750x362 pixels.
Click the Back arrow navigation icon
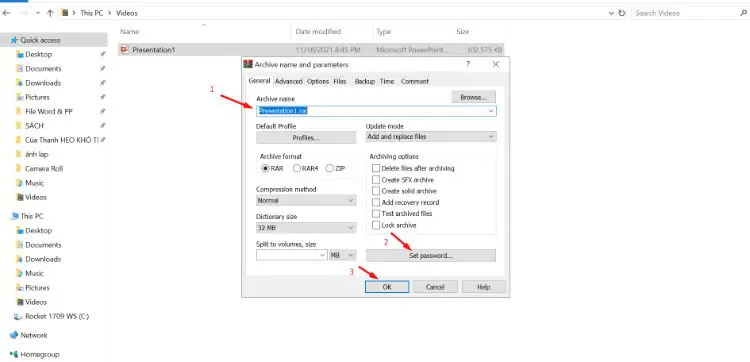[x=6, y=13]
